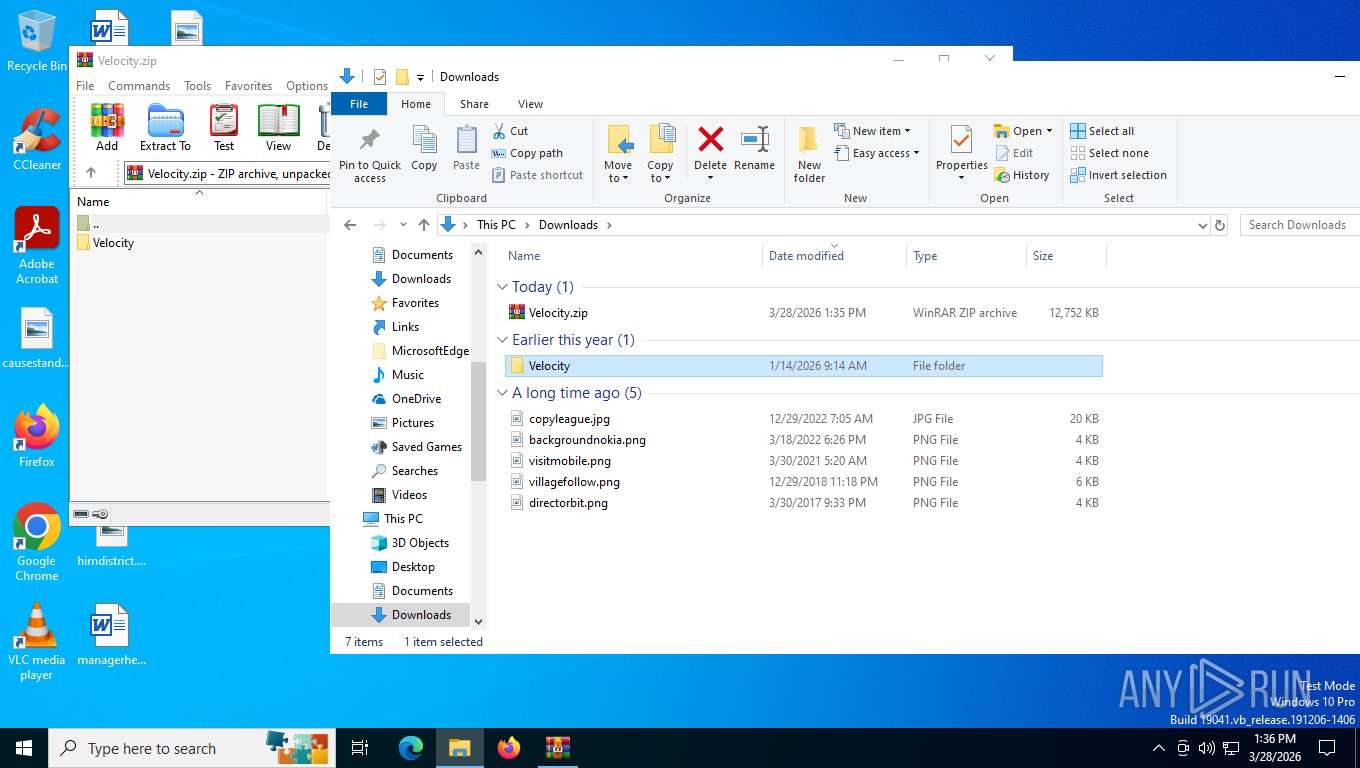
Task: Click Search Downloads field
Action: coord(1299,225)
